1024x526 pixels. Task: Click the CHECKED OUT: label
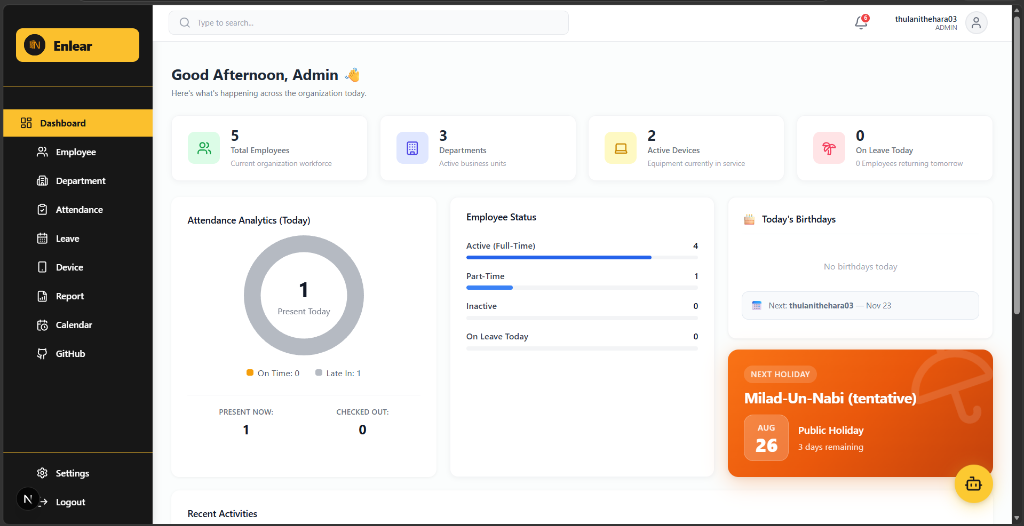point(362,412)
